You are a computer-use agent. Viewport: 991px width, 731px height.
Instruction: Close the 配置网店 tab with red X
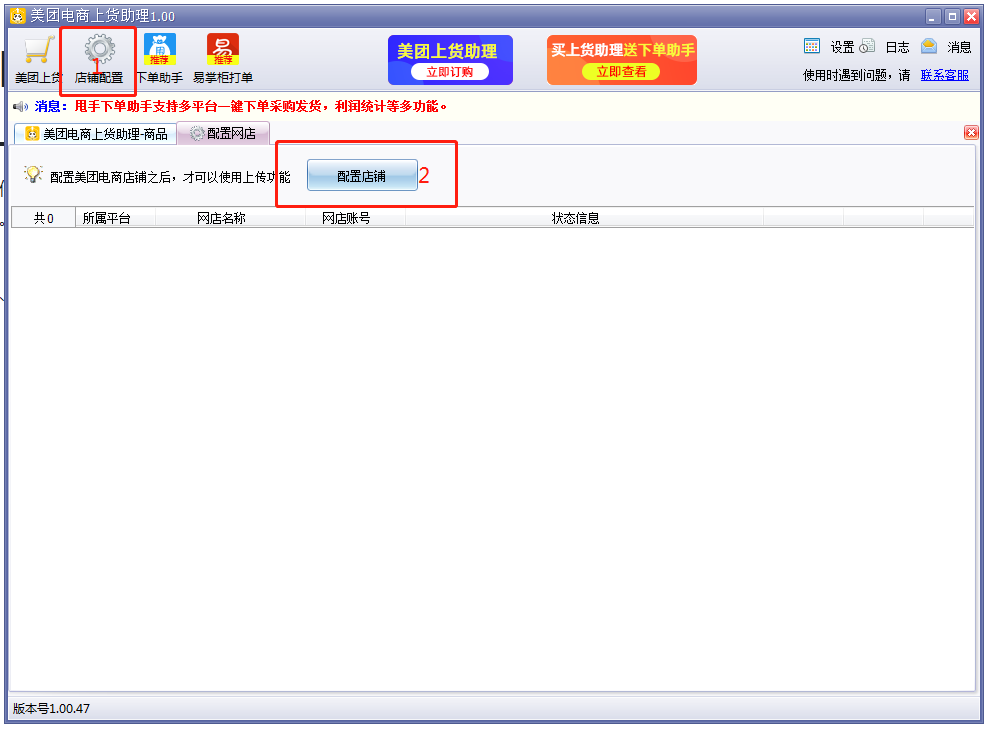pyautogui.click(x=971, y=132)
